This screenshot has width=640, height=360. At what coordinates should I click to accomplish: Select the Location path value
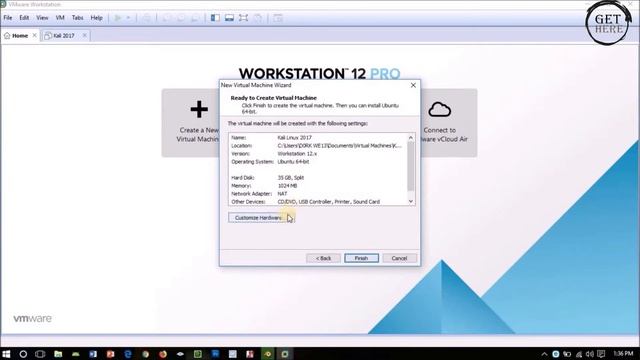pos(339,146)
